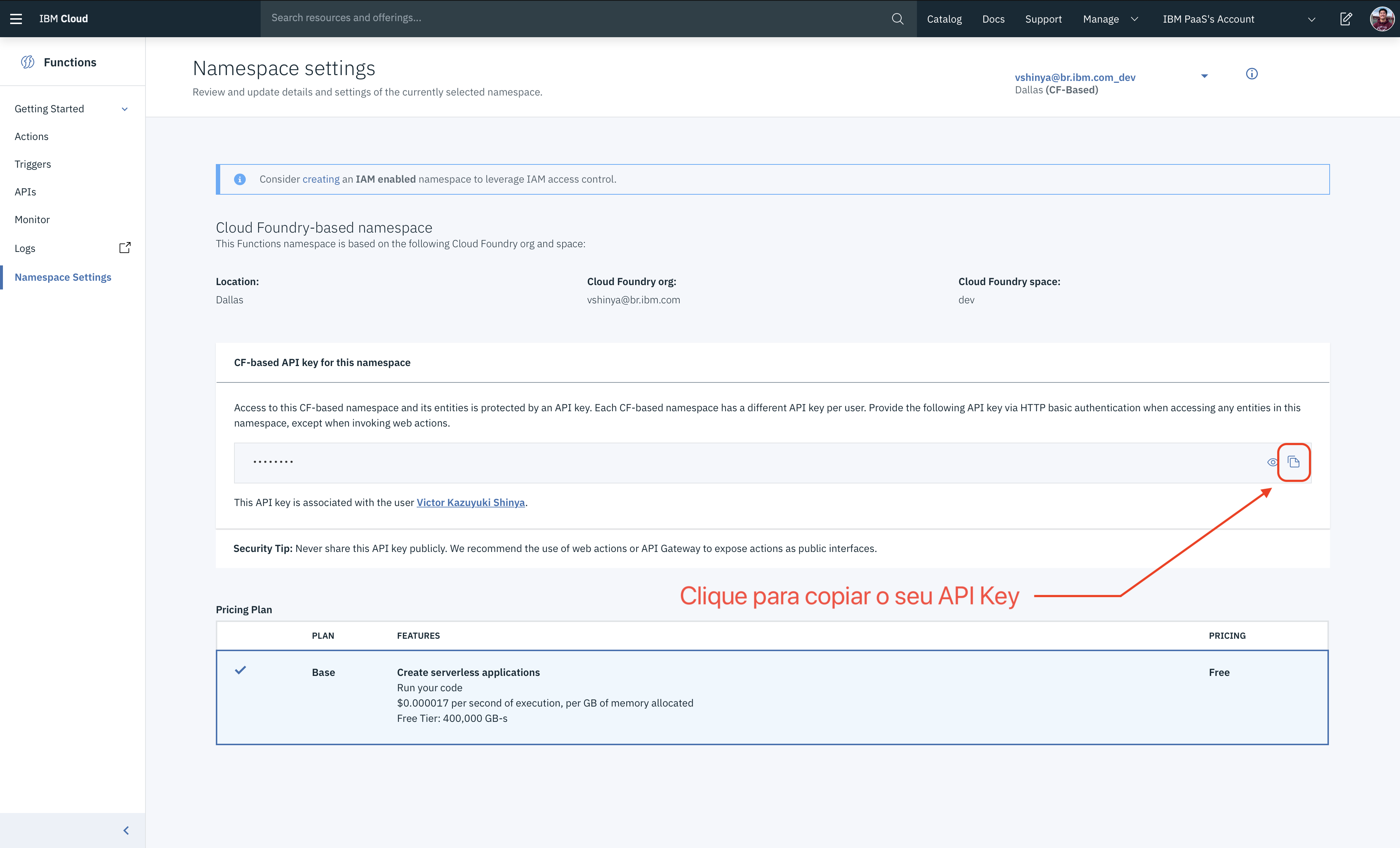This screenshot has height=848, width=1400.
Task: Go to Actions in the sidebar
Action: (x=32, y=136)
